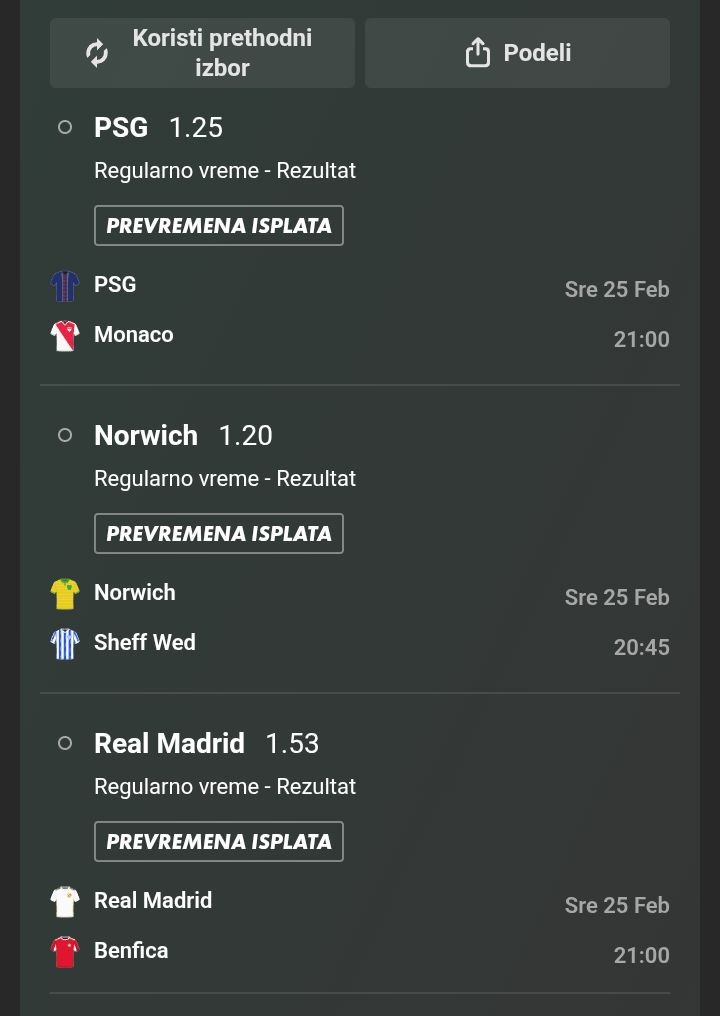Select the Sheff Wed team name

[145, 643]
